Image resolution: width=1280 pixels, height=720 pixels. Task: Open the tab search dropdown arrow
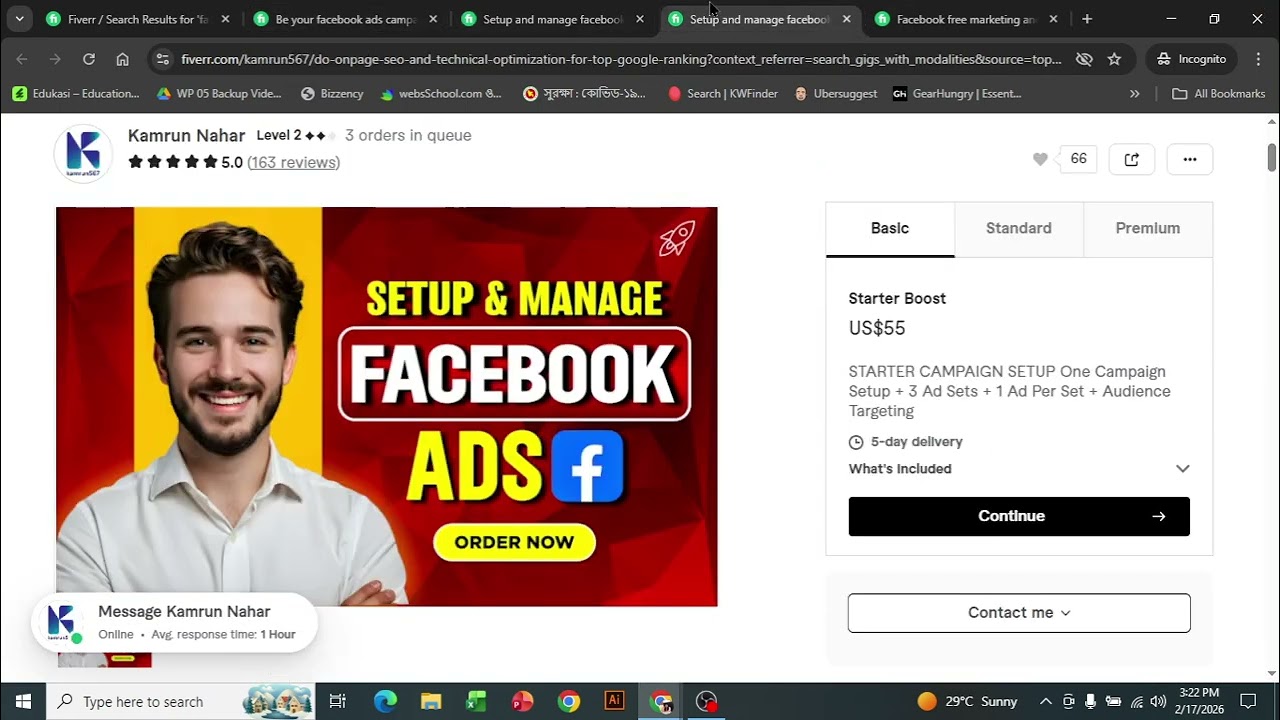tap(18, 19)
